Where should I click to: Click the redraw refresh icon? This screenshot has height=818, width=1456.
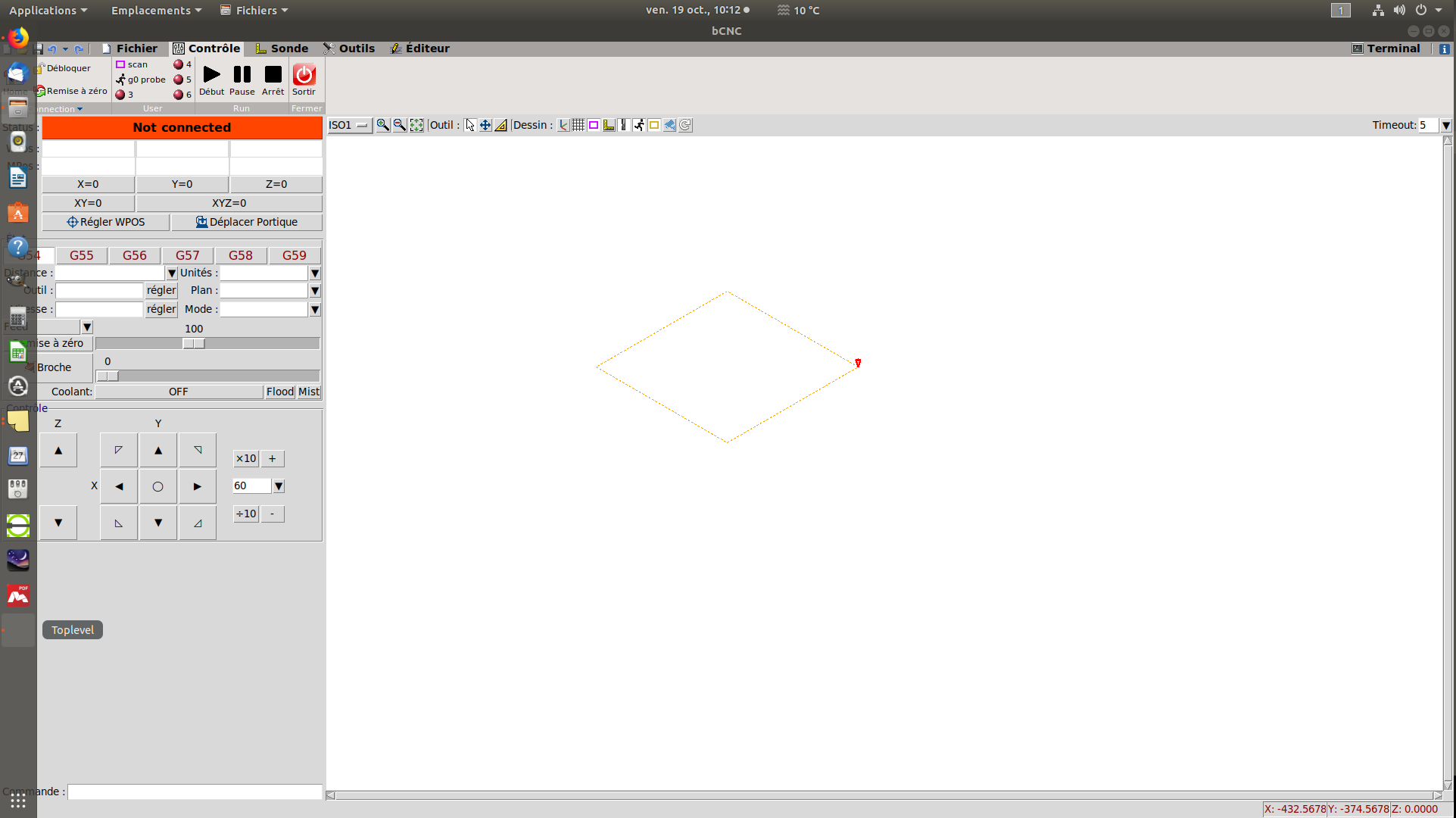coord(685,125)
